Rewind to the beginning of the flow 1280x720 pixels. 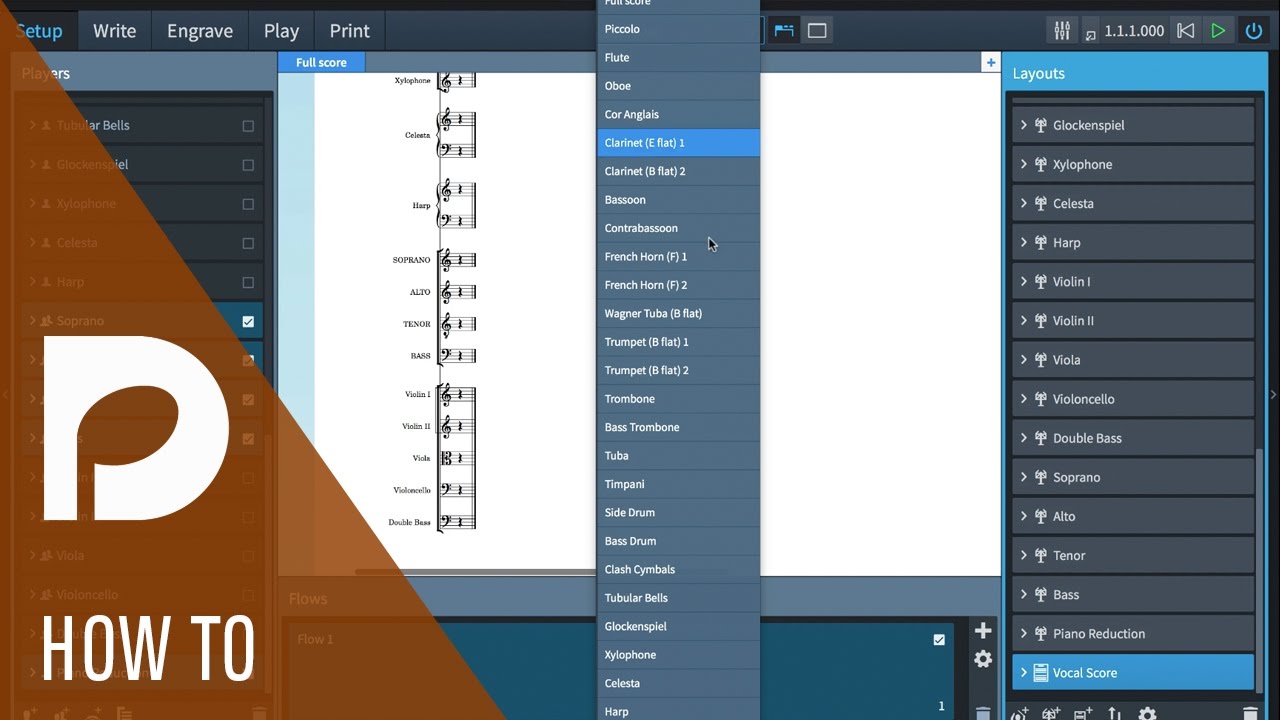tap(1185, 31)
